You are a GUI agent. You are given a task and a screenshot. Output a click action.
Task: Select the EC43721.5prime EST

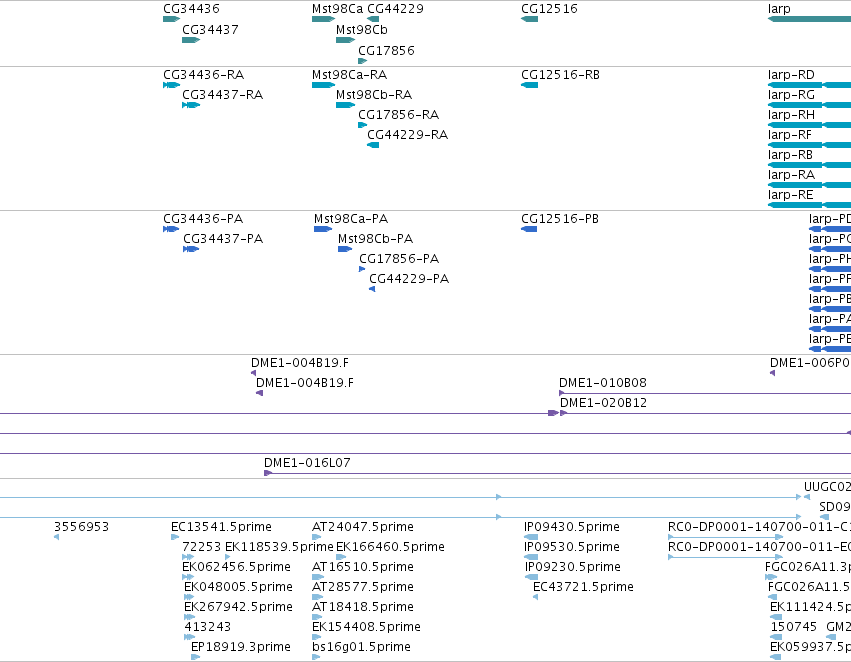tap(536, 597)
